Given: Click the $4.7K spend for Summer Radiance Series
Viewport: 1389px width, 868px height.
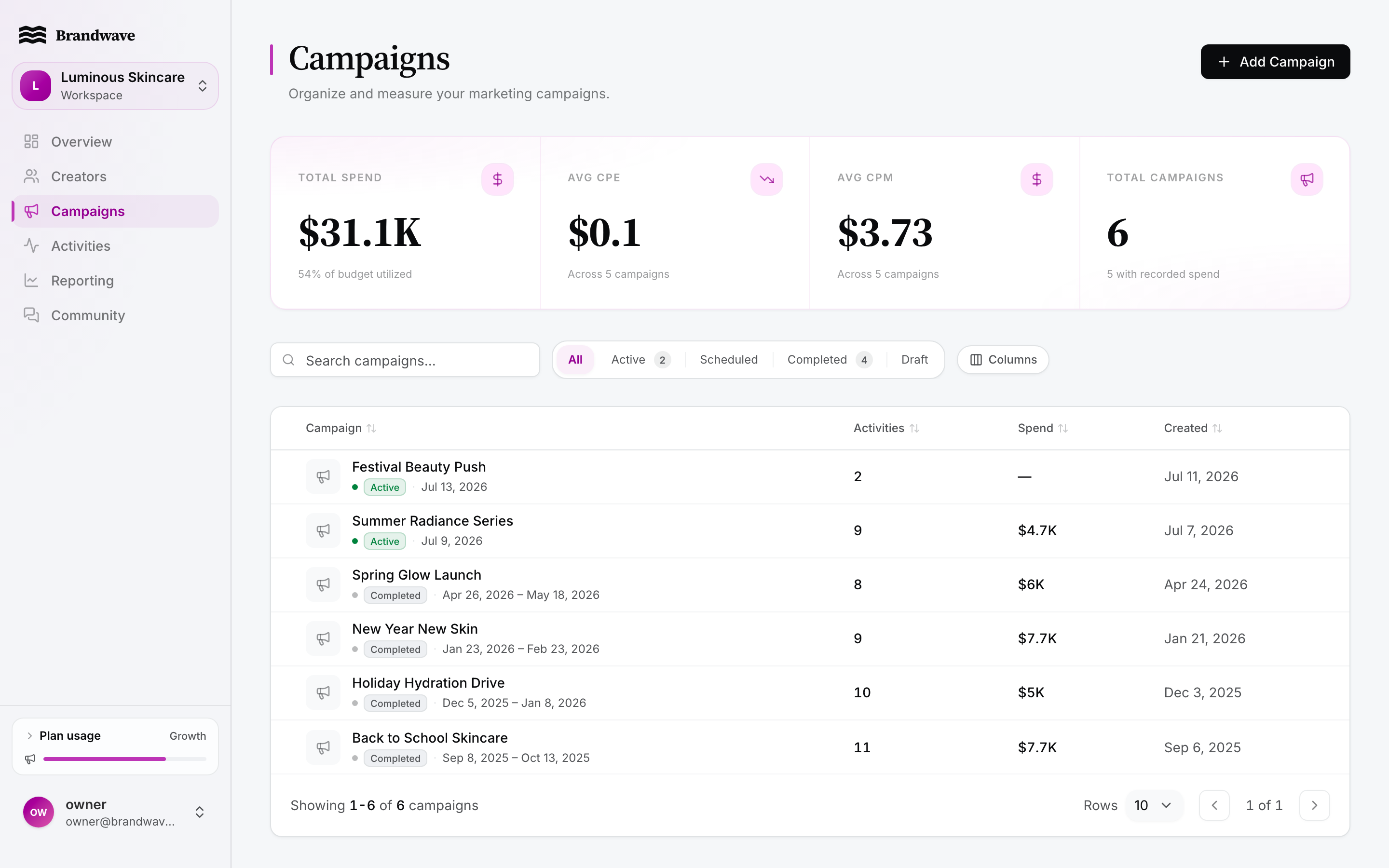Looking at the screenshot, I should (x=1037, y=530).
